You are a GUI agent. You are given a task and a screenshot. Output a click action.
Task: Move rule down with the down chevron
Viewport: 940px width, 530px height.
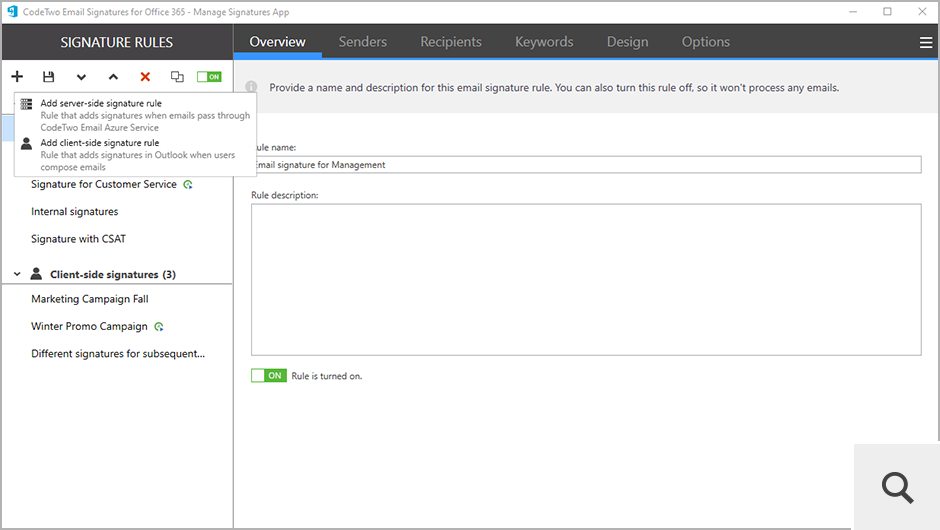tap(82, 77)
